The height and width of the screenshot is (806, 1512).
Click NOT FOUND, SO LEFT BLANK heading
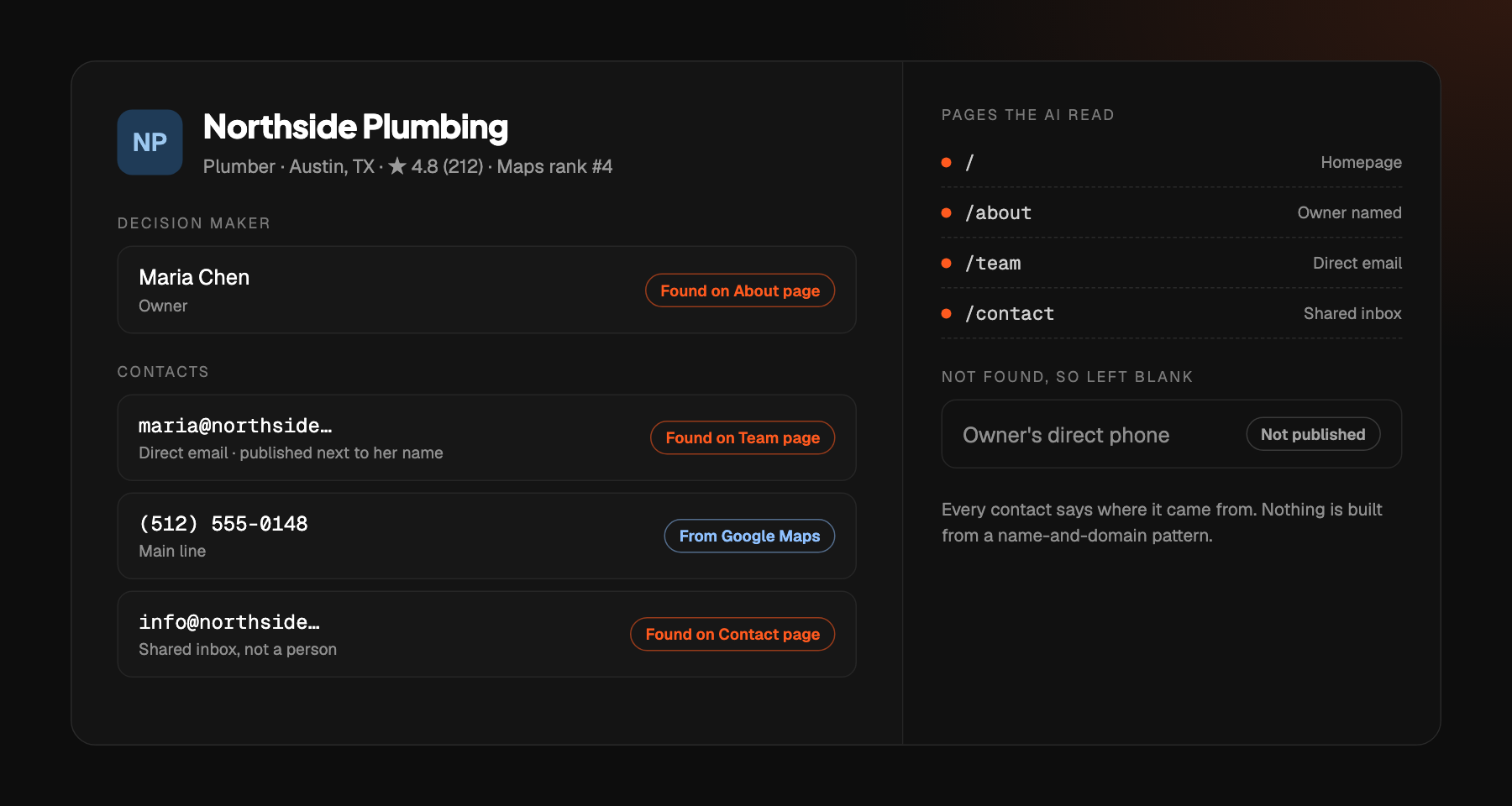tap(1067, 377)
